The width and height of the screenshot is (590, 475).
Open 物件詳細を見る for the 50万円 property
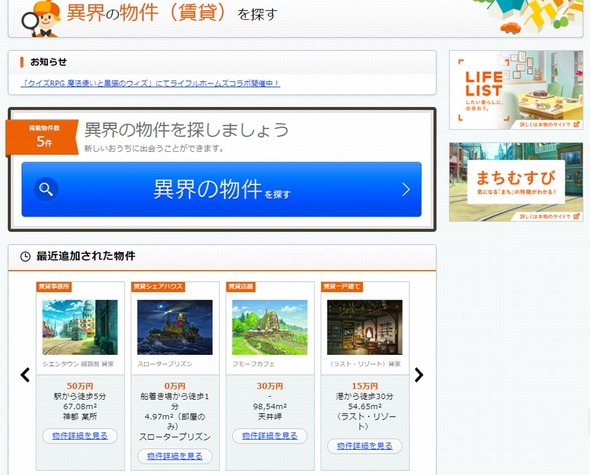coord(80,436)
